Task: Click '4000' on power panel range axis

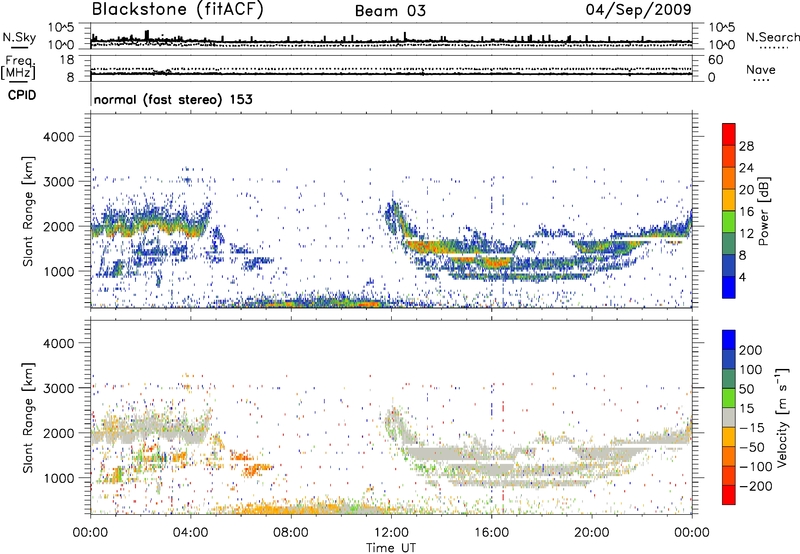Action: click(58, 137)
